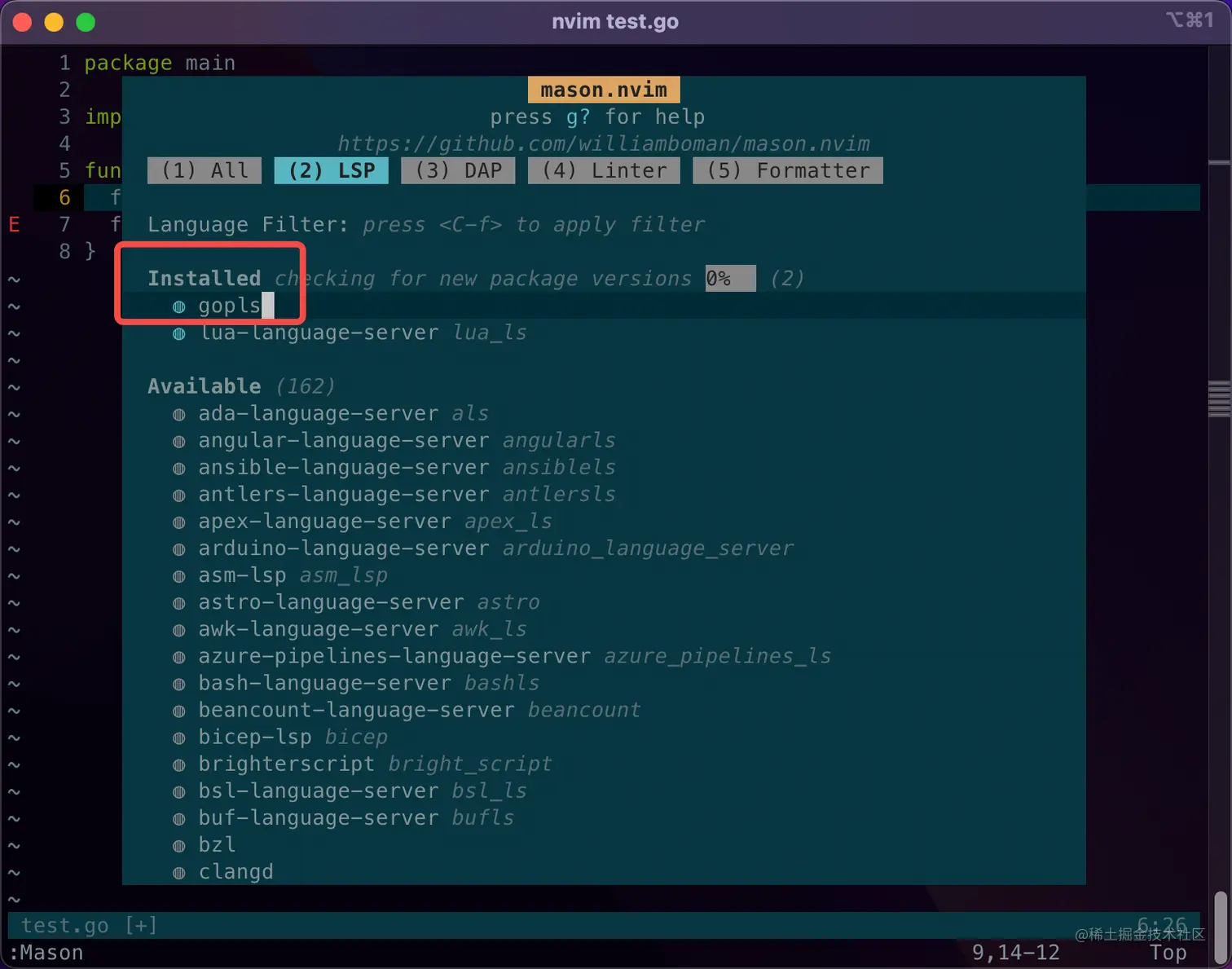Click the (162) available package count

point(306,386)
